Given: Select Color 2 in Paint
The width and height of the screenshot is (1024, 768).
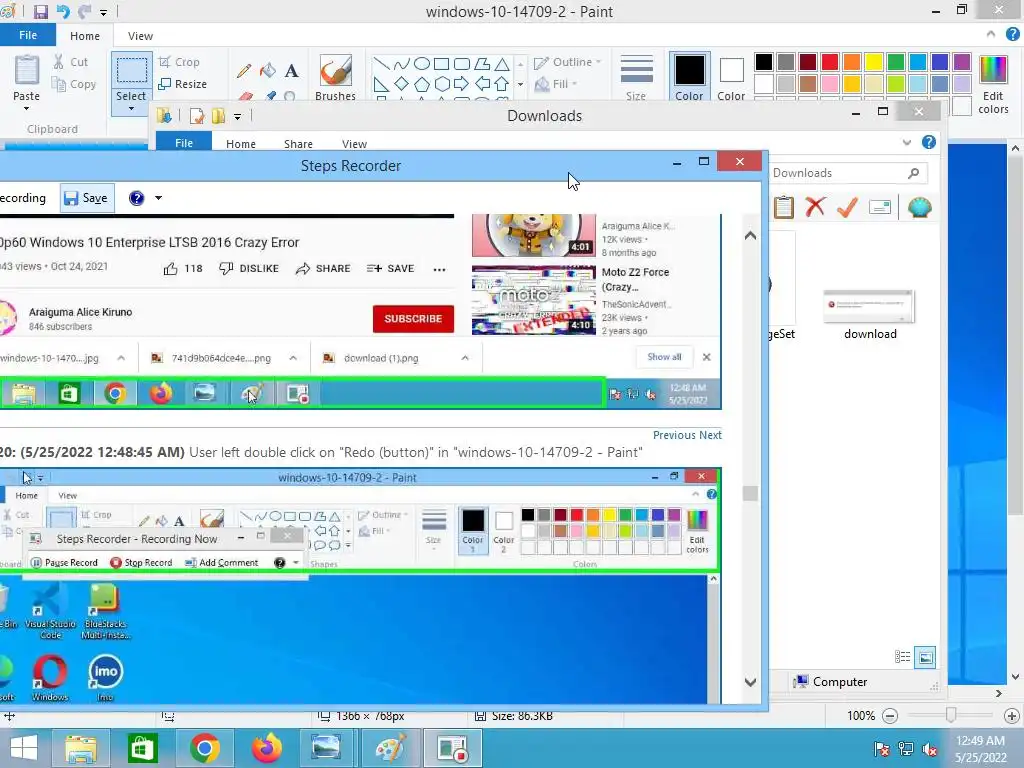Looking at the screenshot, I should click(731, 77).
